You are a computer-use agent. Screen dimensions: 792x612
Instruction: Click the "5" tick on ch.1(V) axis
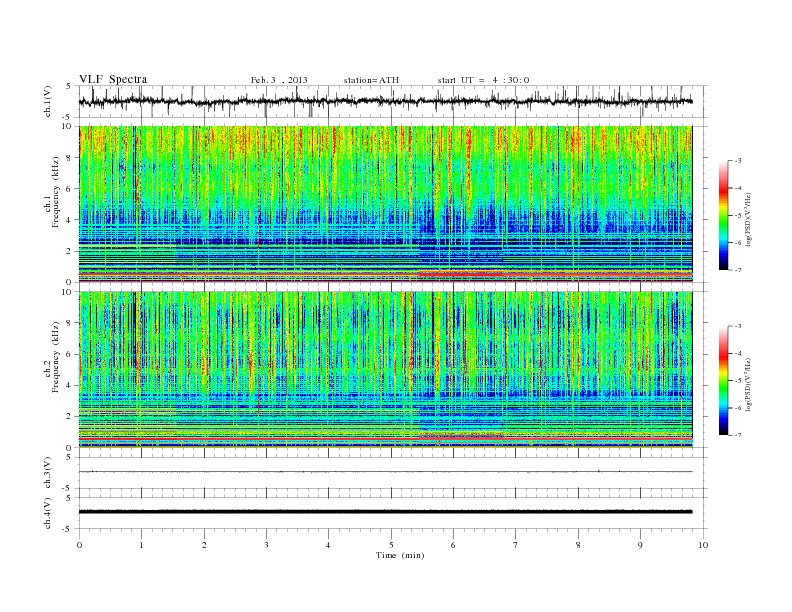(x=69, y=86)
